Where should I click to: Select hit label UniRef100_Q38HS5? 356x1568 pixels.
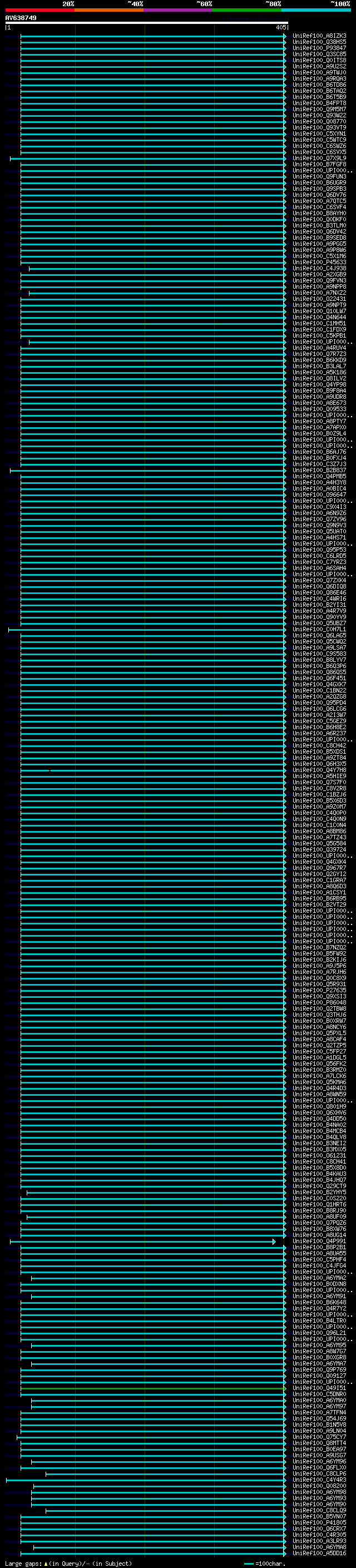(319, 42)
